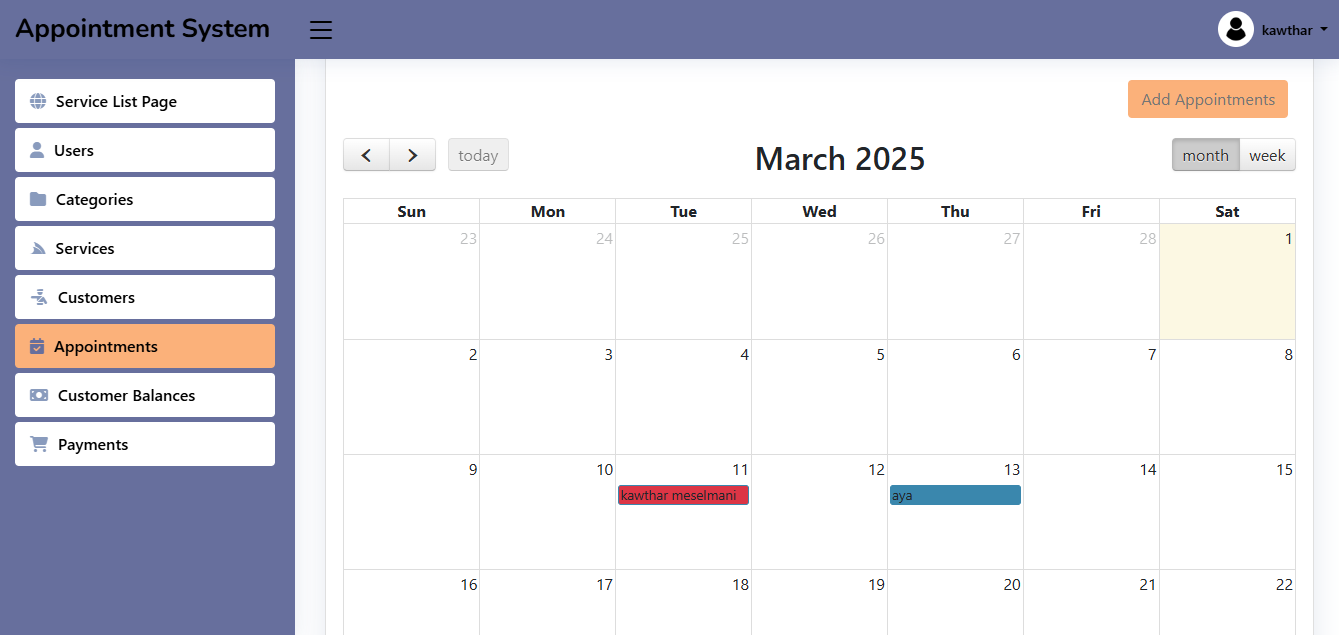The width and height of the screenshot is (1339, 635).
Task: Click the money icon beside Customer Balances
Action: [39, 395]
